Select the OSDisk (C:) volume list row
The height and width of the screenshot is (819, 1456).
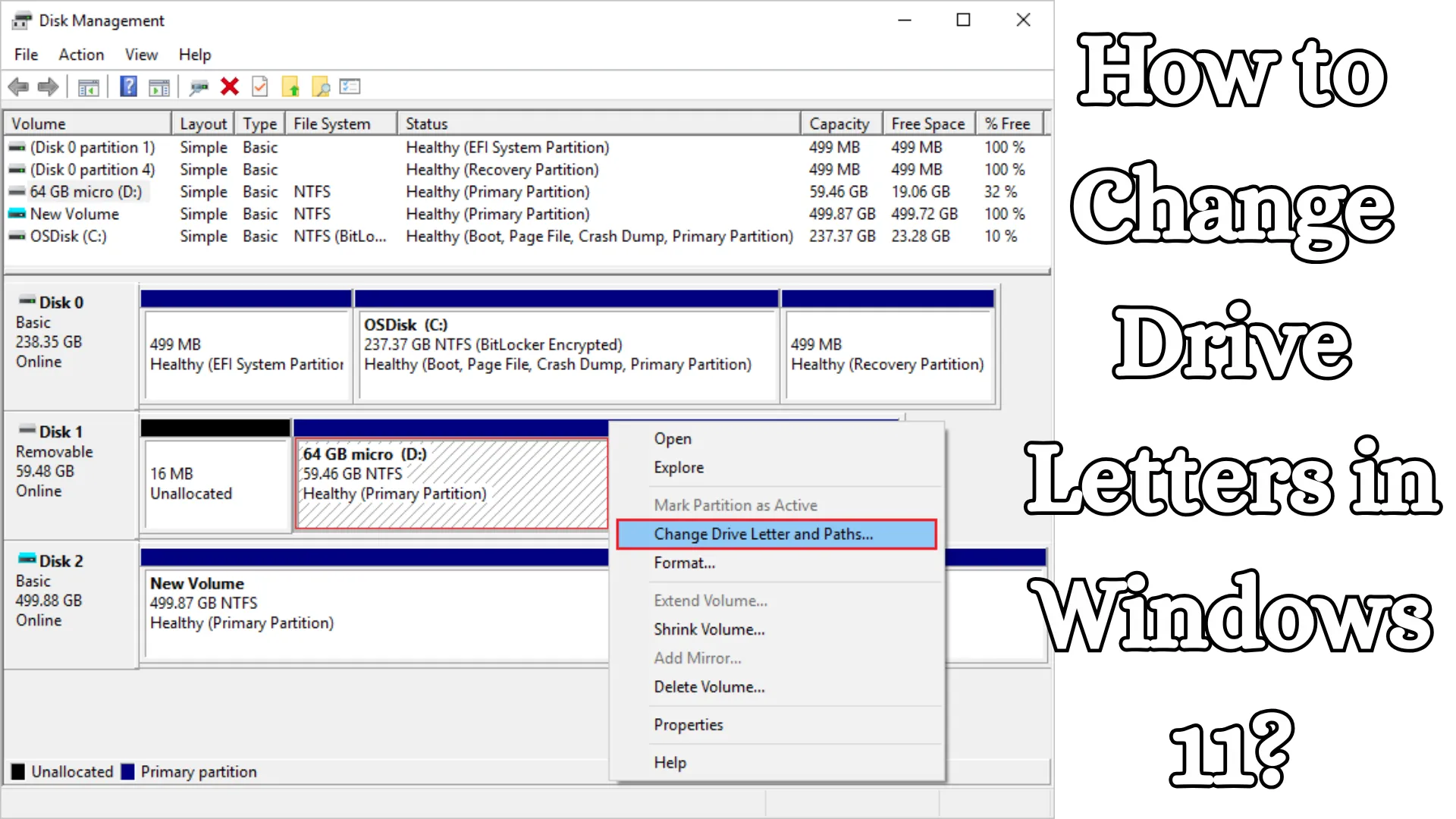click(523, 236)
